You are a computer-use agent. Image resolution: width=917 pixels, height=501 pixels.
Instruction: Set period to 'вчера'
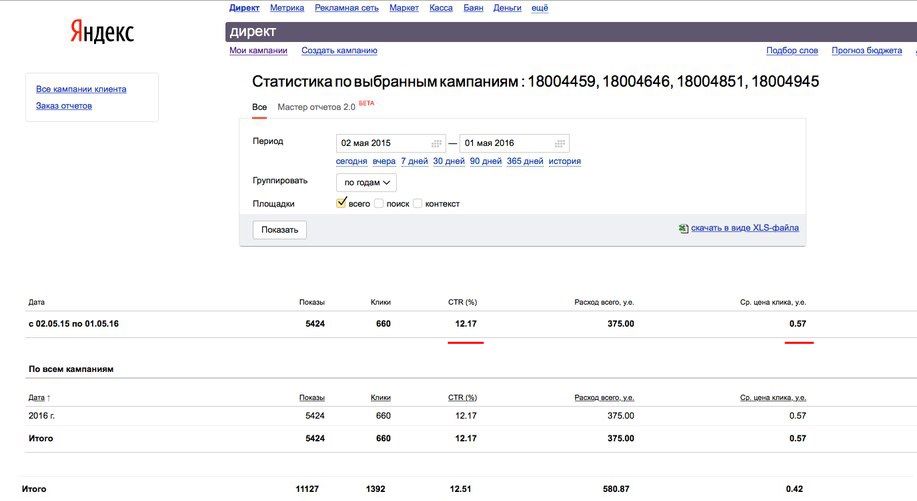(x=384, y=161)
